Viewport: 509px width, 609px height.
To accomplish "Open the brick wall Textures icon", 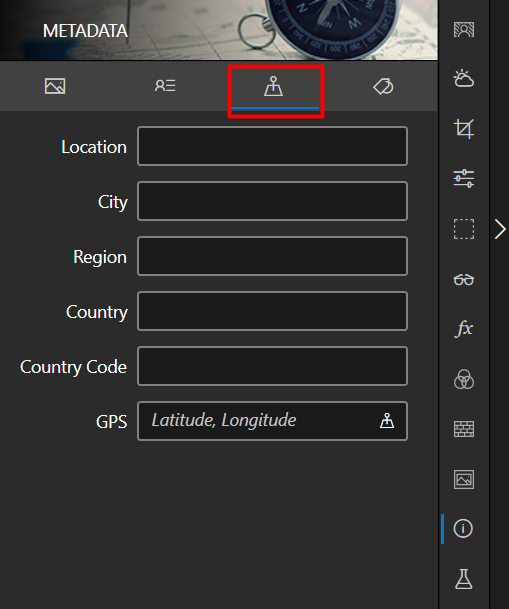I will coord(464,429).
